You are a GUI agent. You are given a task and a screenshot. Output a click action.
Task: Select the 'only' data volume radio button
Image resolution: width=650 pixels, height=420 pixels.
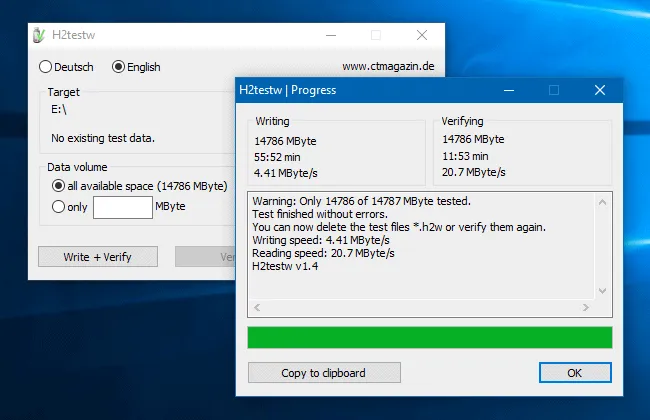tap(58, 207)
